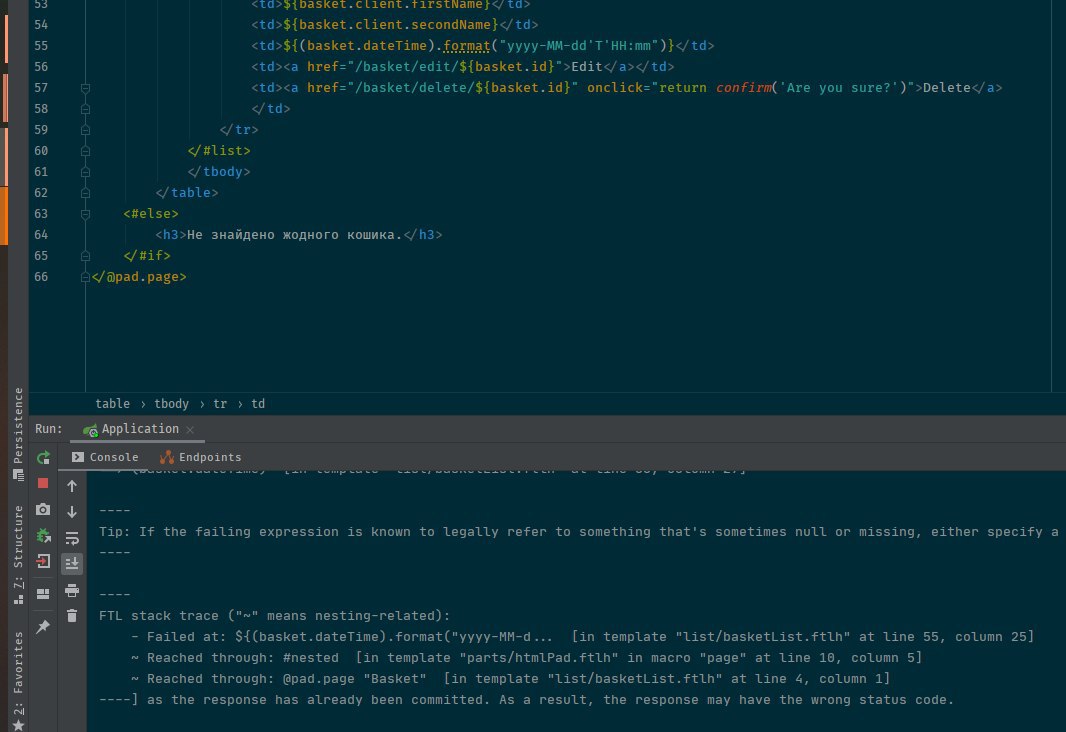Click line number 60 in the gutter
The width and height of the screenshot is (1066, 732).
(41, 150)
